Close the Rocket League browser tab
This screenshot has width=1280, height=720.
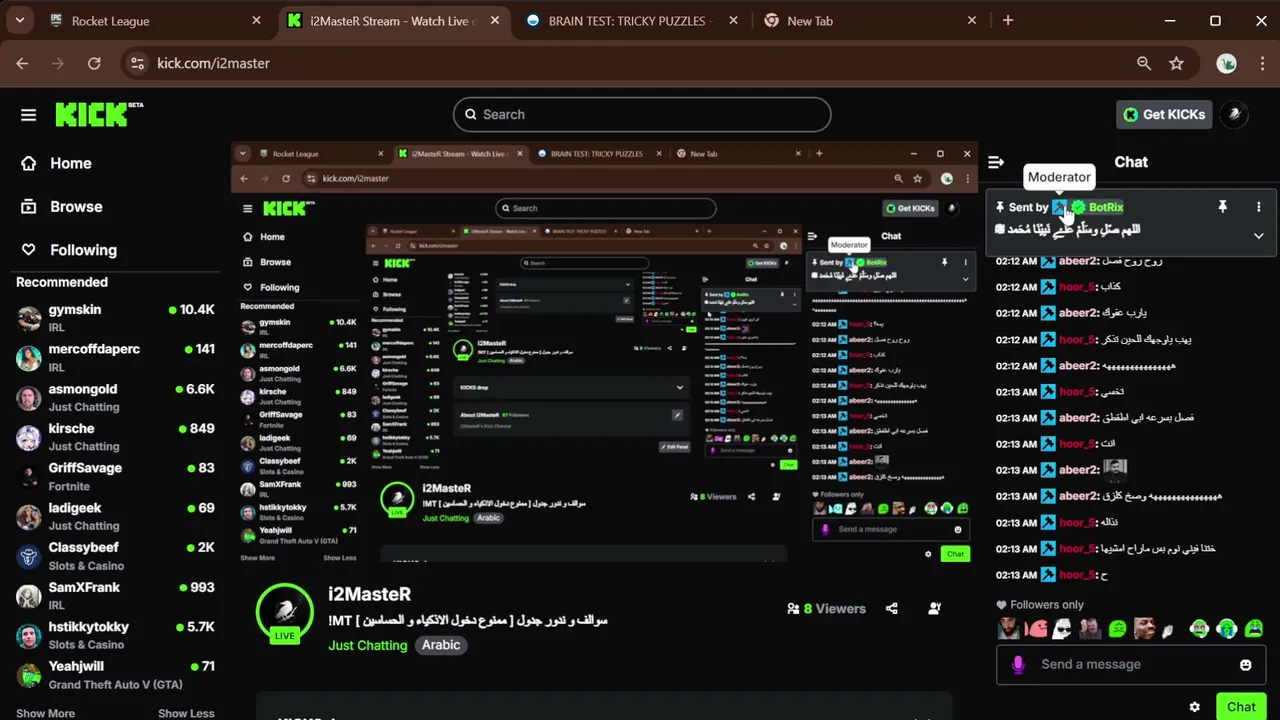pyautogui.click(x=256, y=20)
